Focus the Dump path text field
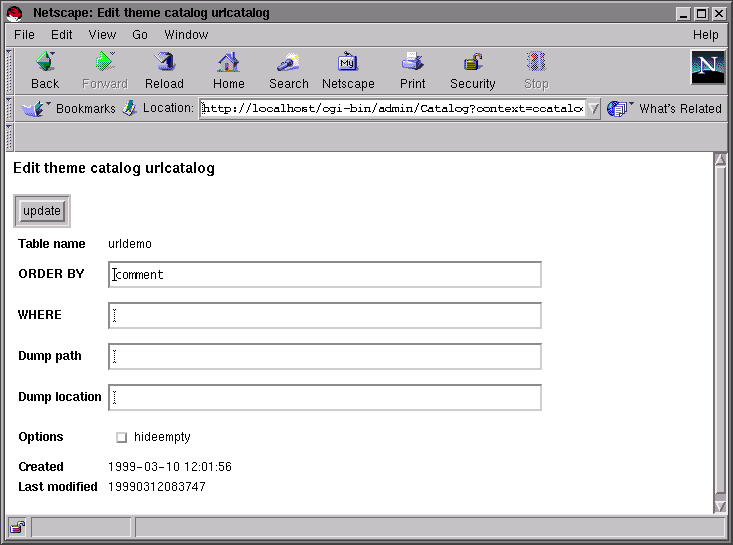Image resolution: width=733 pixels, height=545 pixels. pyautogui.click(x=325, y=357)
